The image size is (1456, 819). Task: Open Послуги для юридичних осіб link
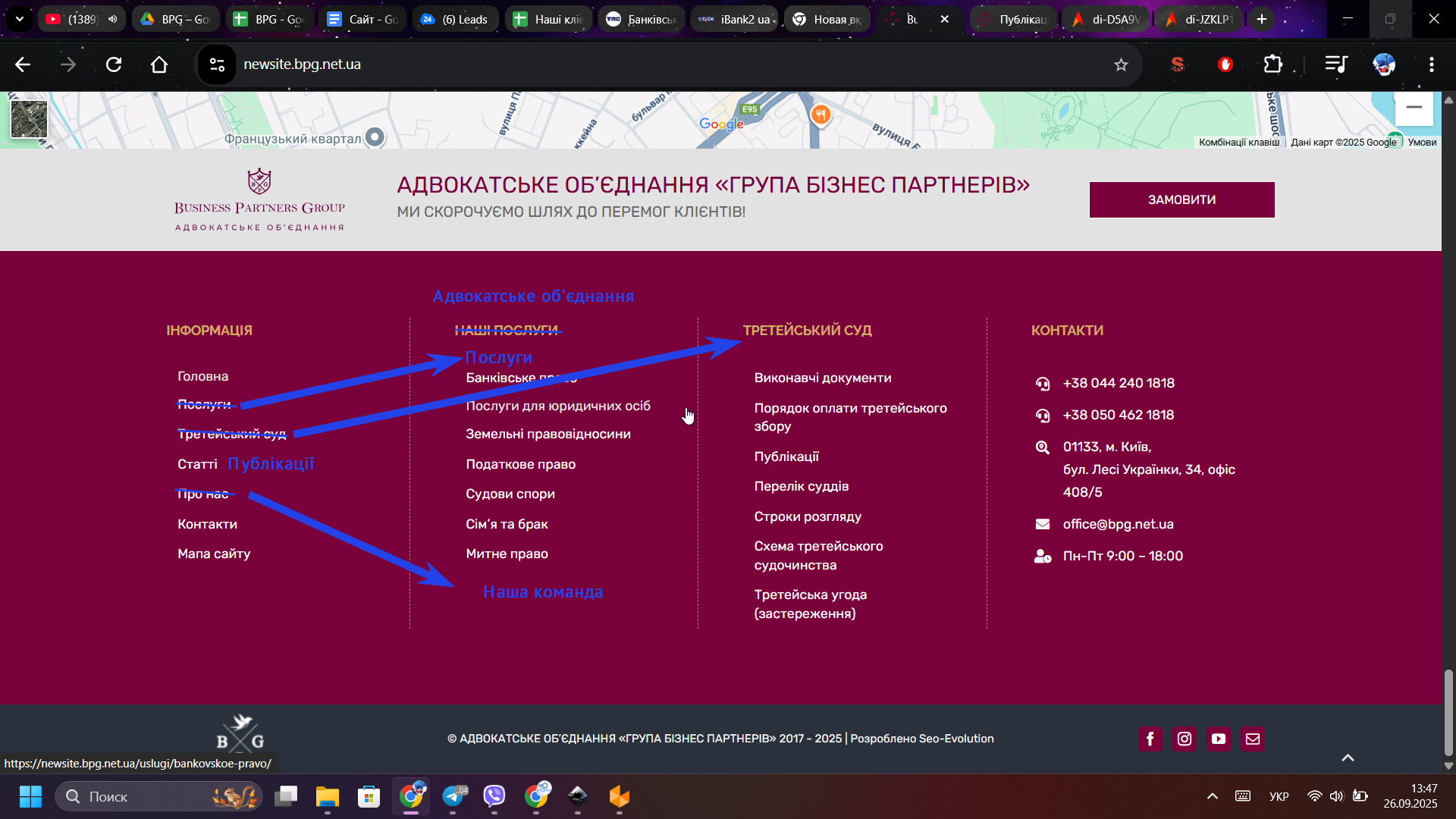click(x=558, y=406)
